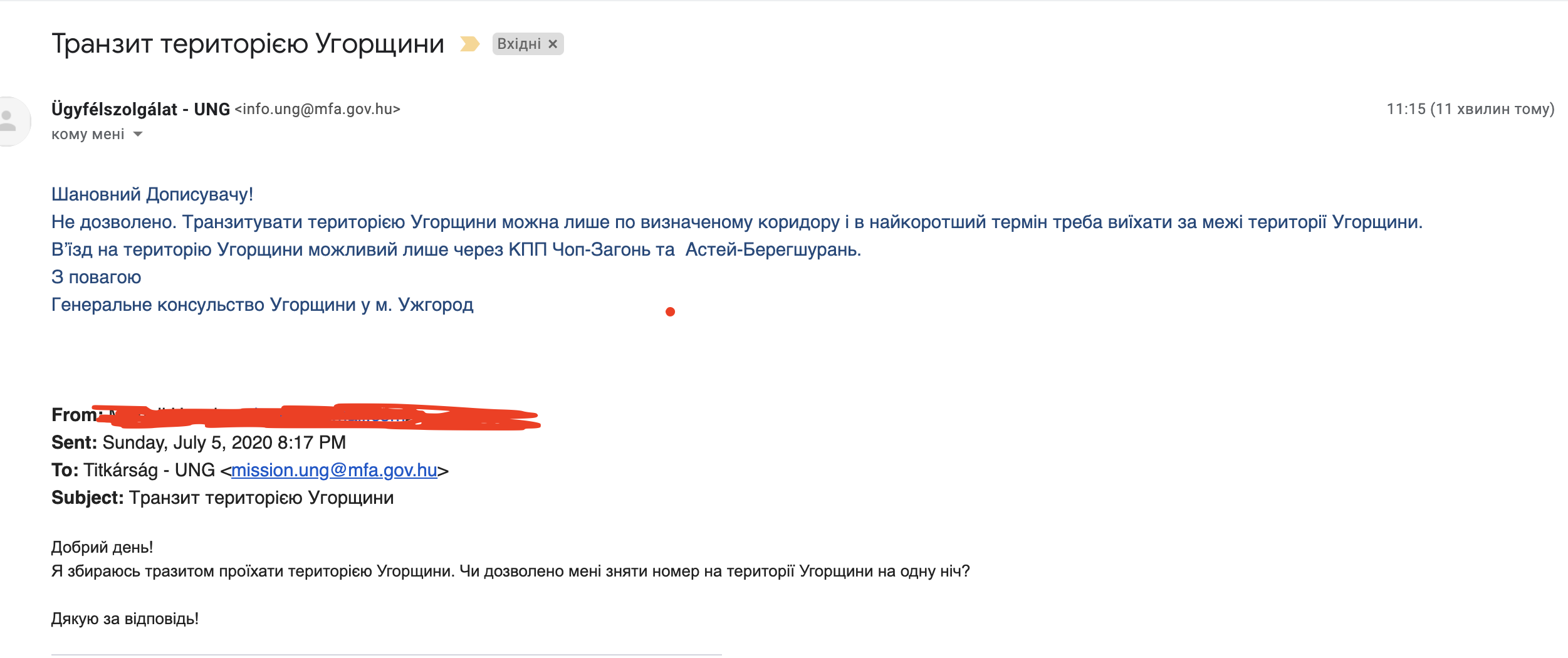Click the sender avatar icon

pos(10,121)
